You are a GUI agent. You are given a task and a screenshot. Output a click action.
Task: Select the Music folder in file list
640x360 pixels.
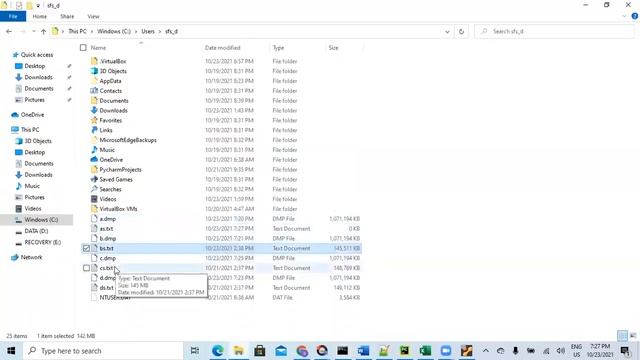coord(107,150)
